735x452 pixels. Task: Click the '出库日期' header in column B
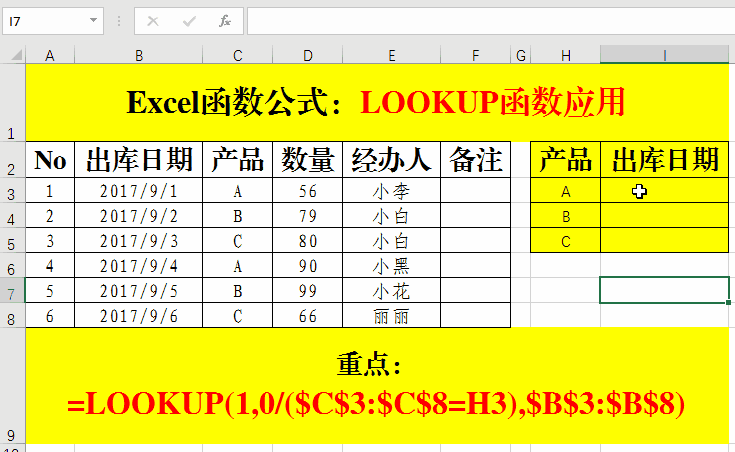[139, 159]
